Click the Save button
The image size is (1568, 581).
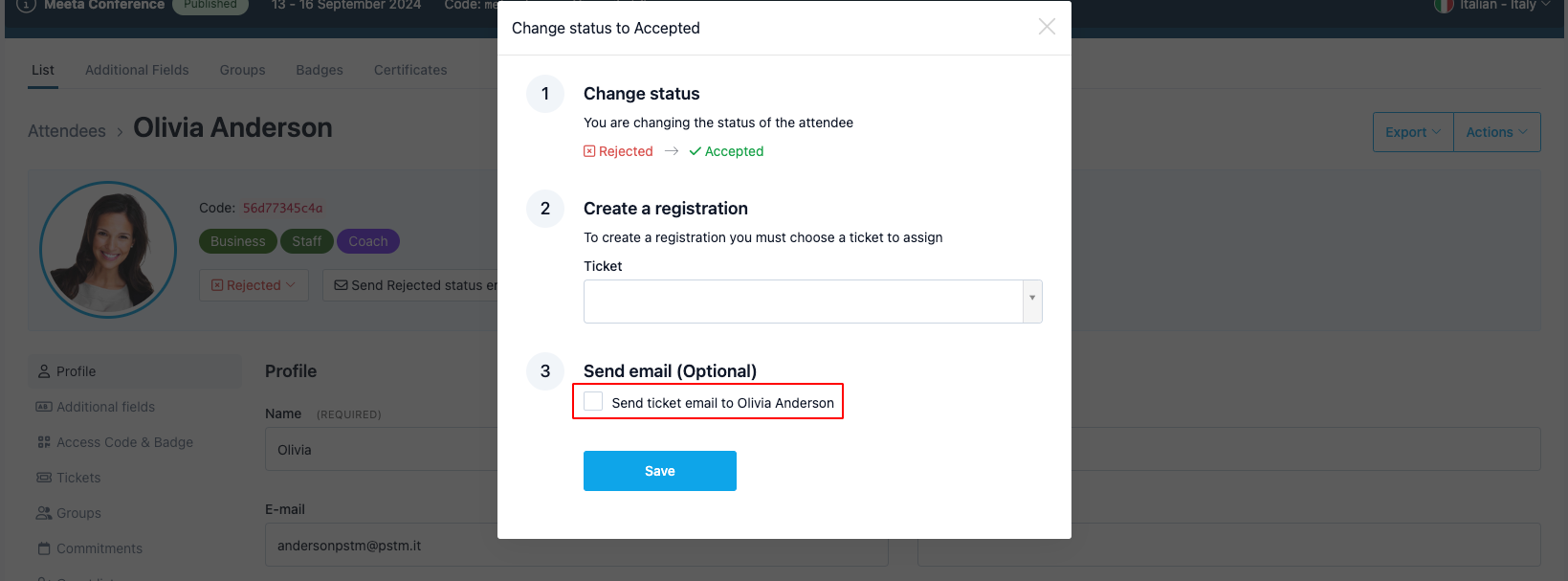[x=660, y=471]
